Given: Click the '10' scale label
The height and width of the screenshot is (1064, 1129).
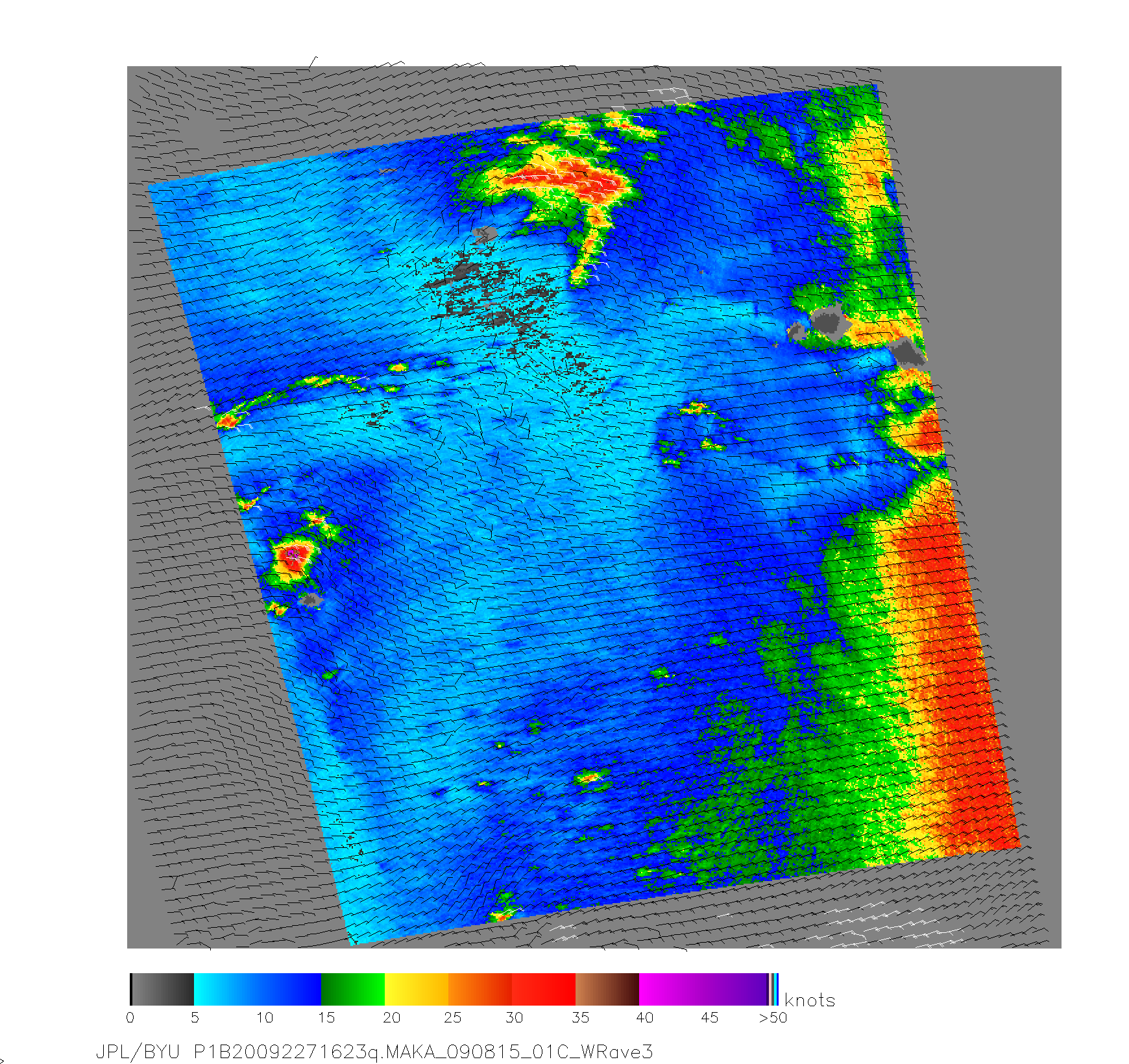Looking at the screenshot, I should point(264,1017).
